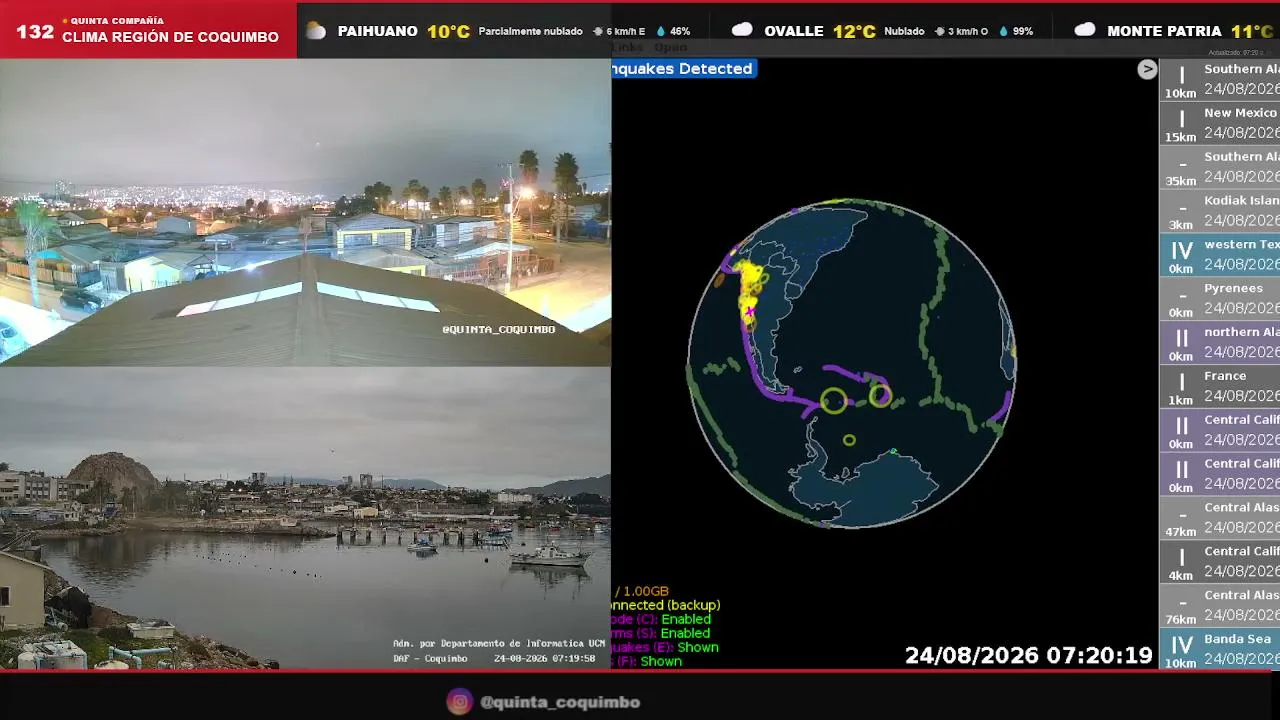The height and width of the screenshot is (720, 1280).
Task: Click the @quinta_coquimbo handle in footer
Action: 560,702
